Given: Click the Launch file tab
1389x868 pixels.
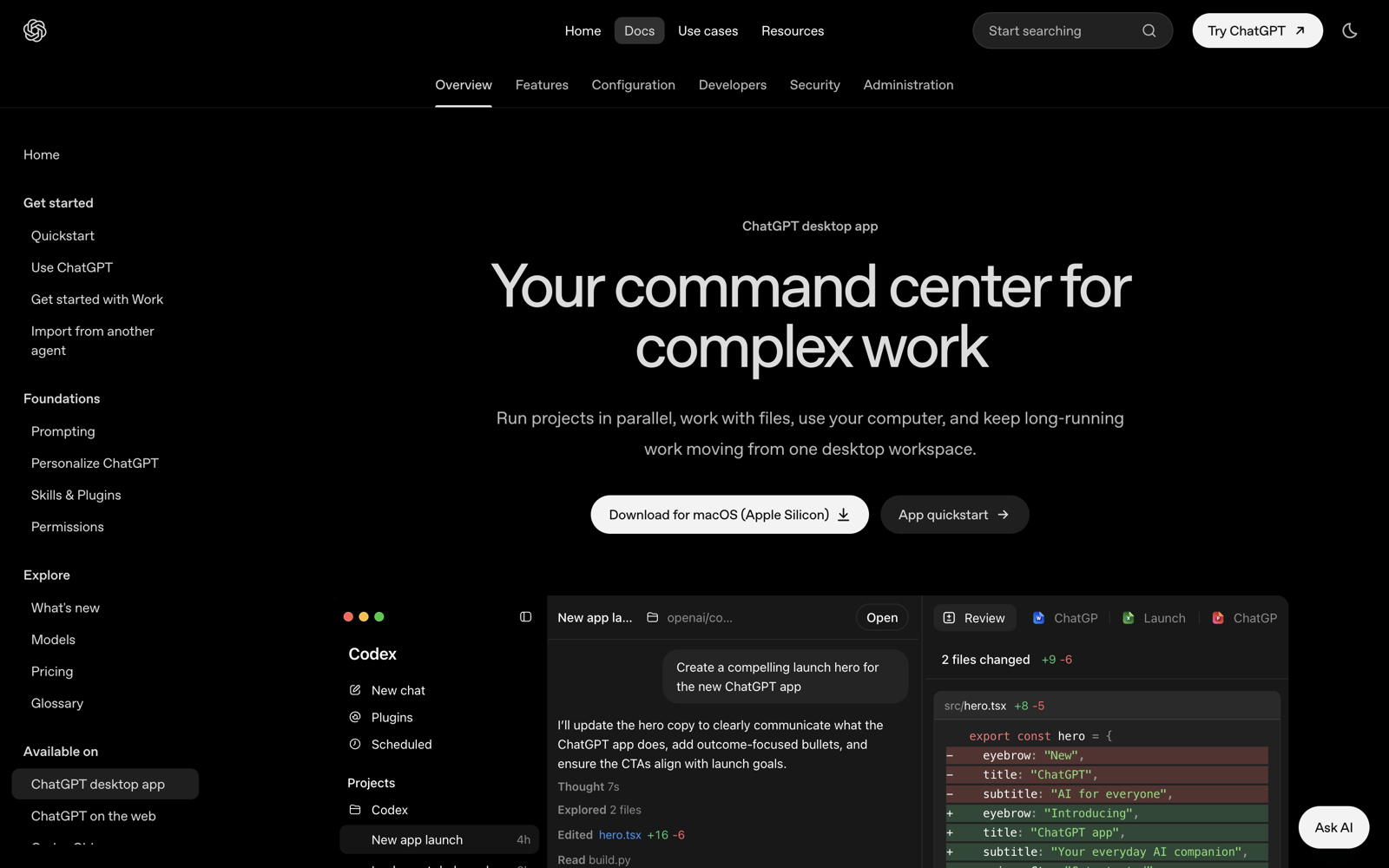Looking at the screenshot, I should click(x=1154, y=618).
